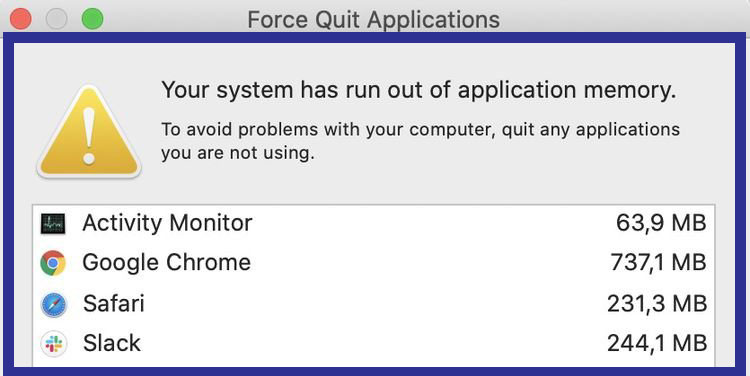Select Google Chrome in the list
This screenshot has width=750, height=376.
(x=374, y=263)
